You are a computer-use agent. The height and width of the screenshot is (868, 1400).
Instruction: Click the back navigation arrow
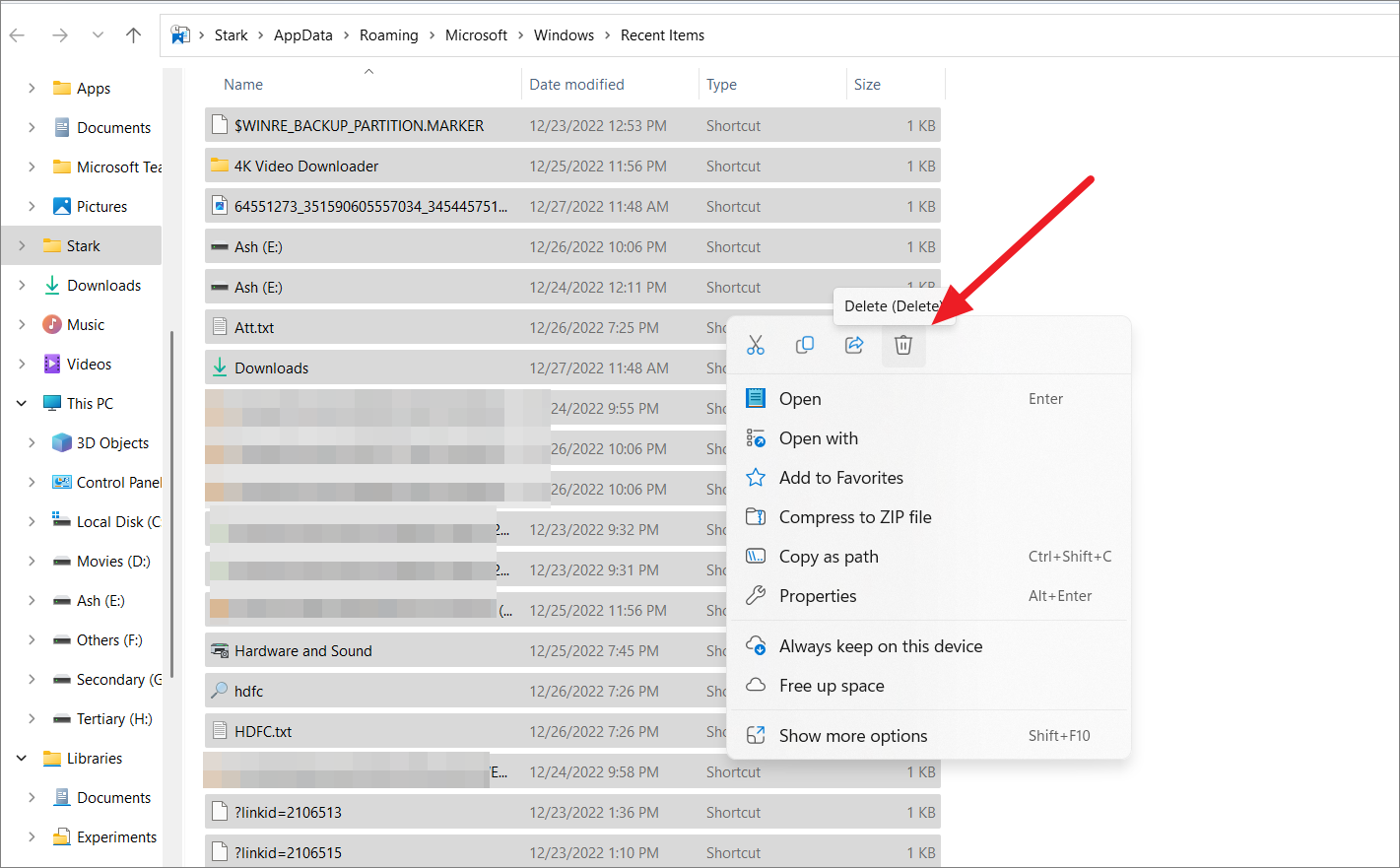pos(17,34)
